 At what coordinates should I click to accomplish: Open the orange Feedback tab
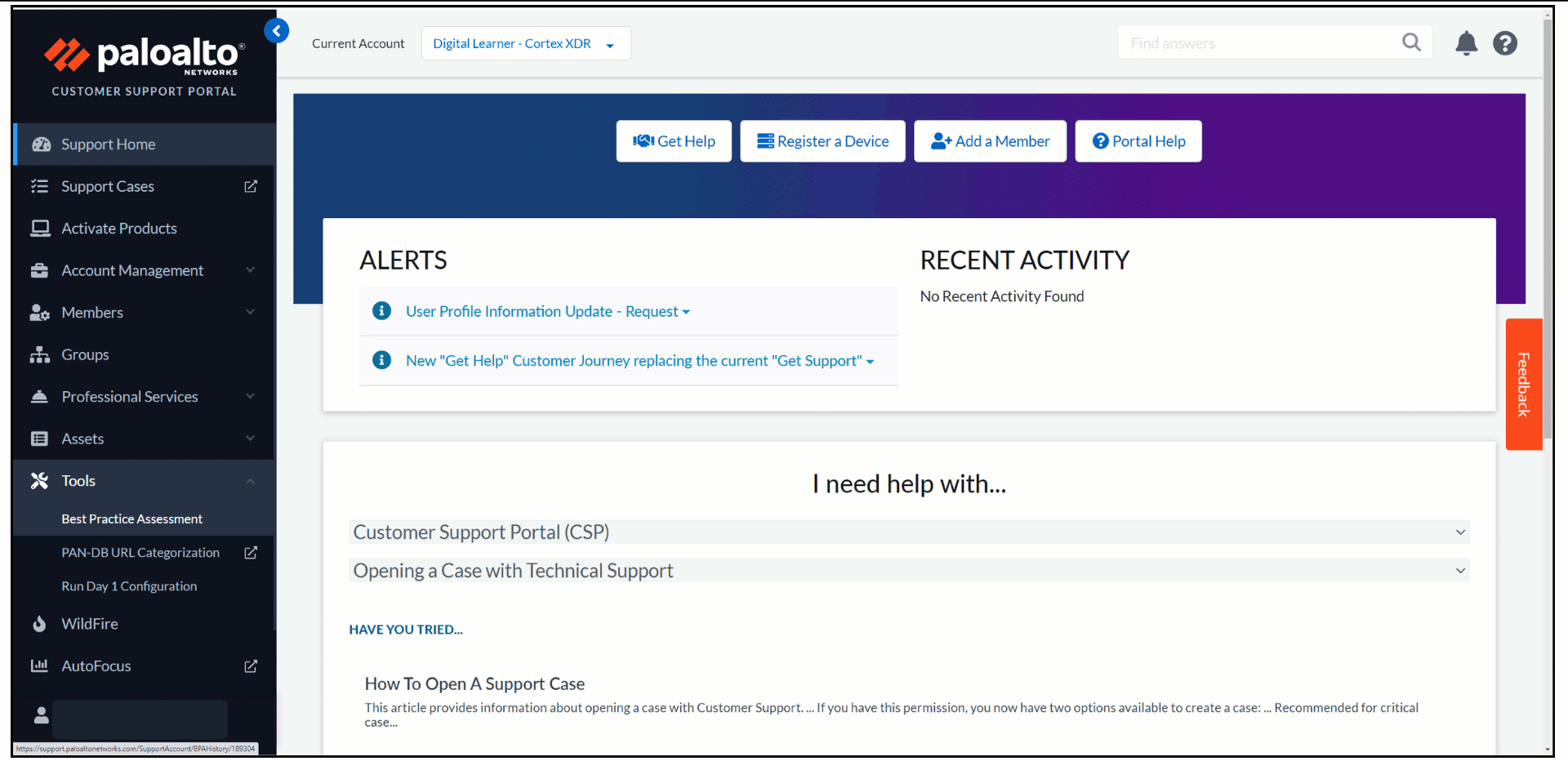(x=1523, y=384)
